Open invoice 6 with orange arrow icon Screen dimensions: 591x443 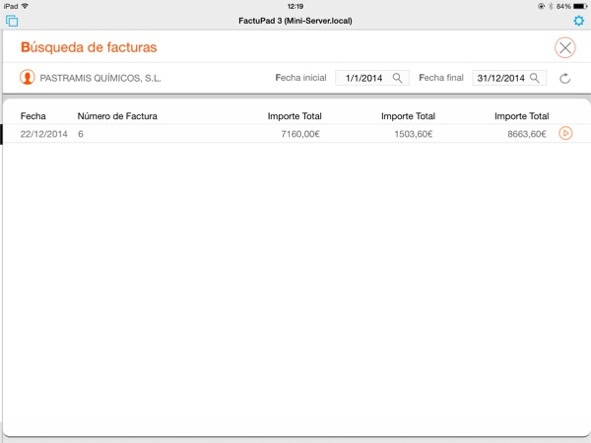565,133
